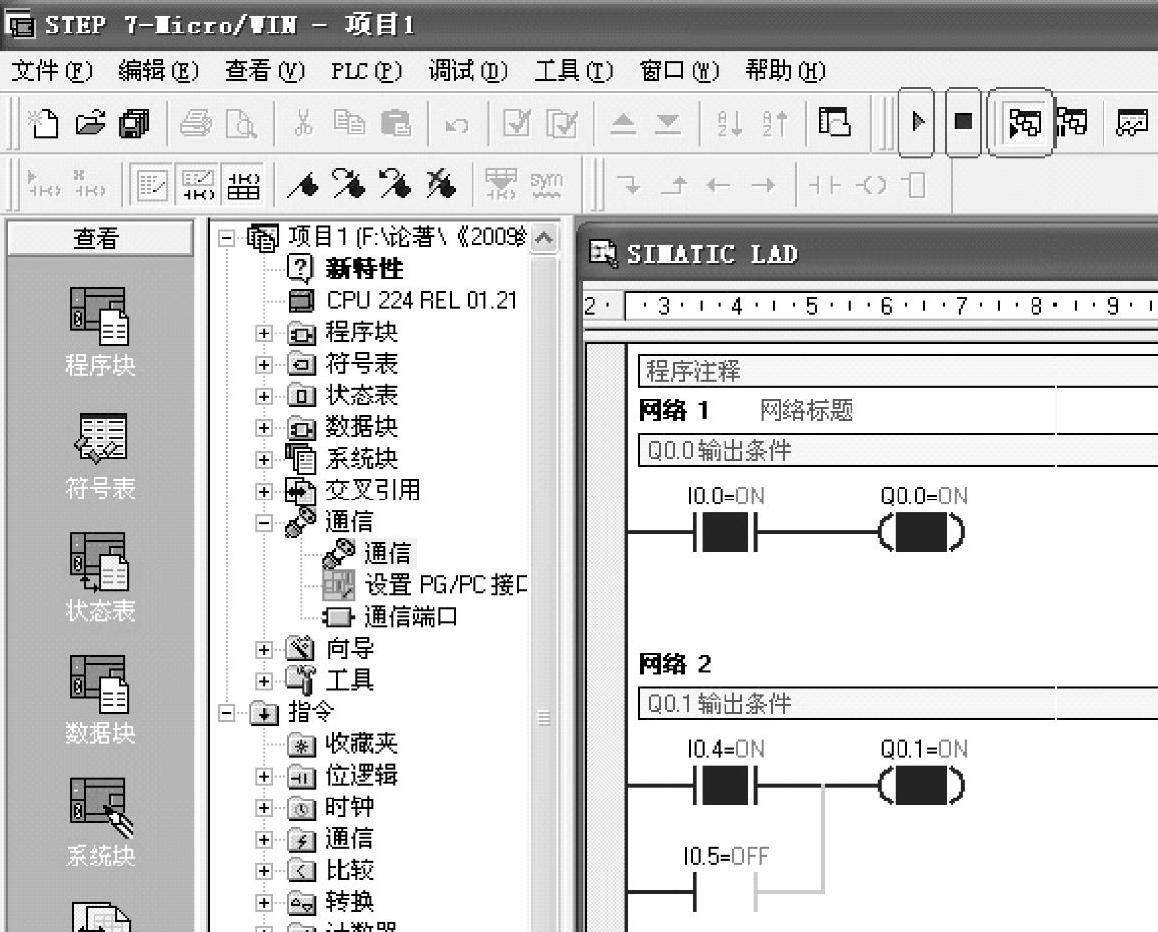Open the 窗口(W) menu

[x=679, y=71]
